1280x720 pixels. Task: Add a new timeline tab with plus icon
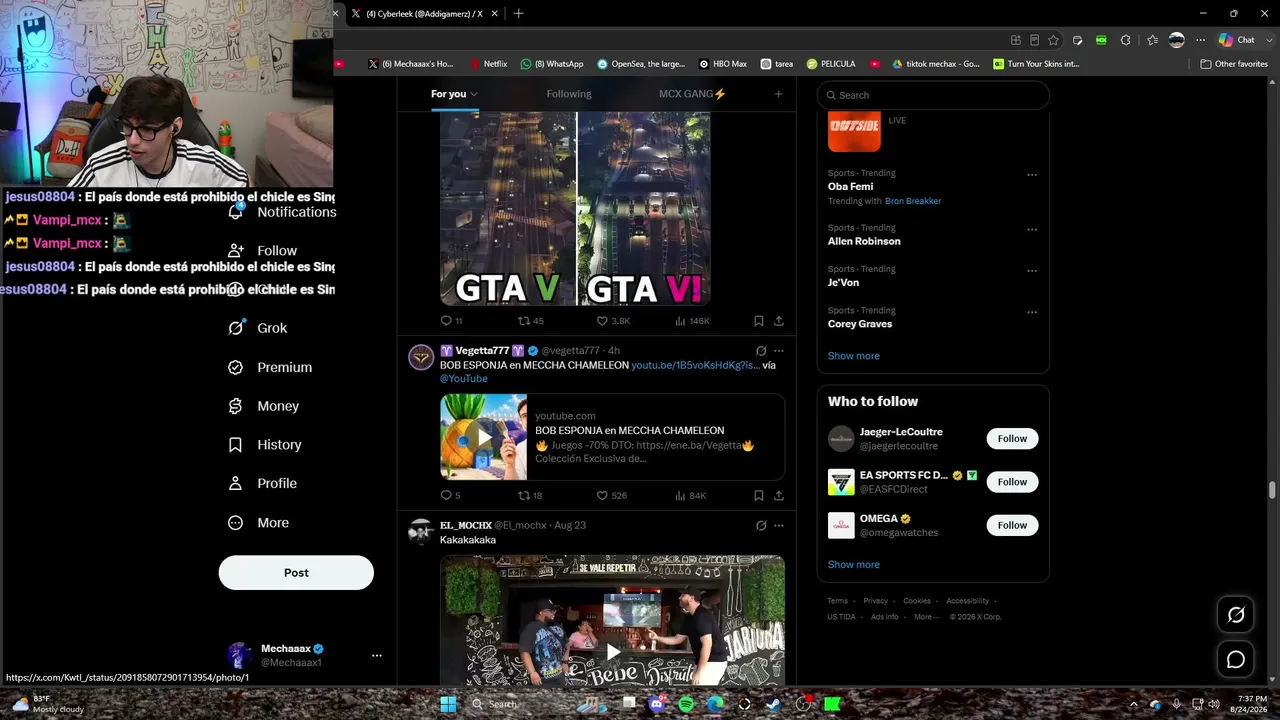coord(778,94)
